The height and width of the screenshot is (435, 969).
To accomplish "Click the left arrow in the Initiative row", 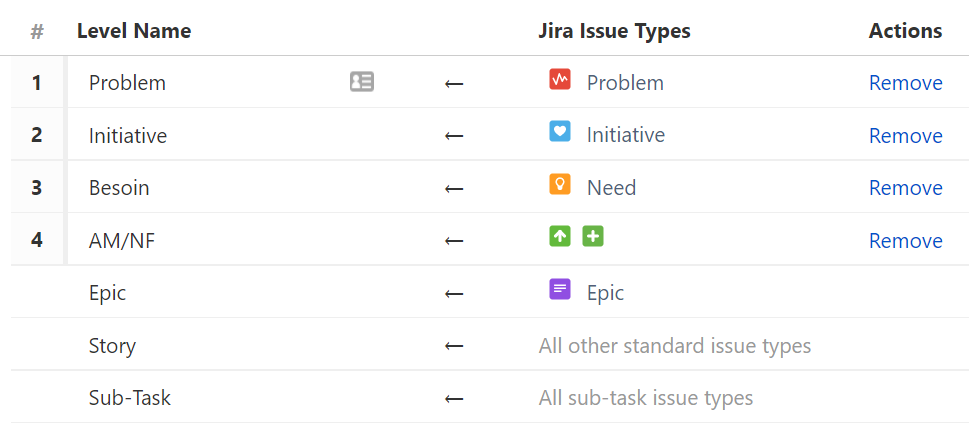I will pos(454,136).
